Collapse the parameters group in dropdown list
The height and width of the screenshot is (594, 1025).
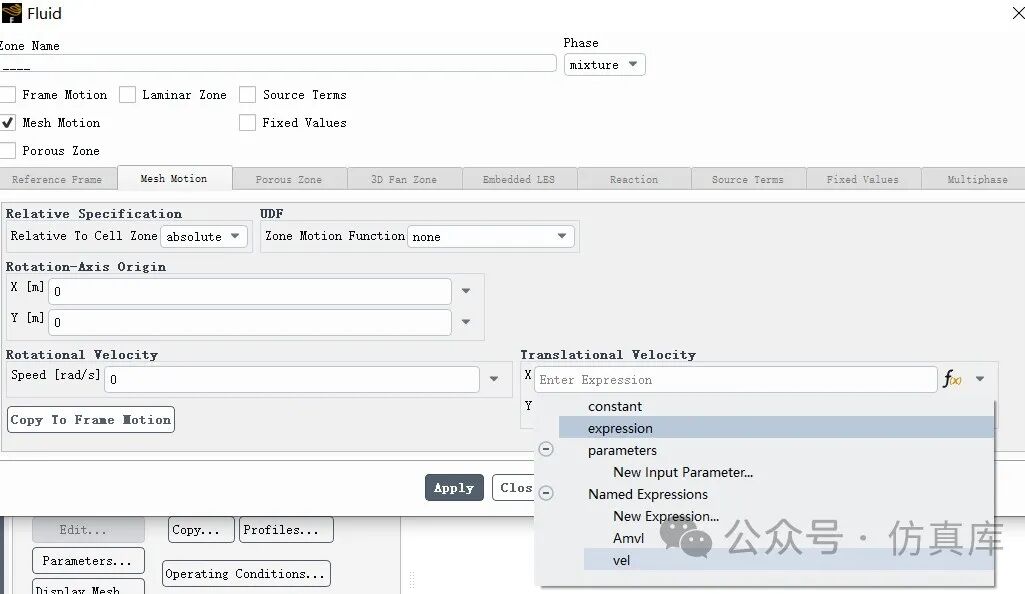click(546, 449)
